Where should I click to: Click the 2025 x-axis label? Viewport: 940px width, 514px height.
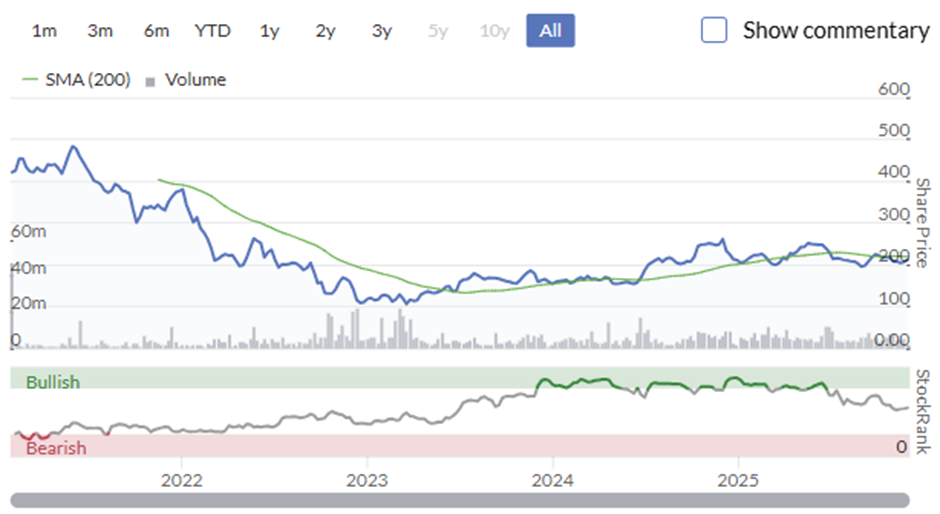tap(739, 480)
